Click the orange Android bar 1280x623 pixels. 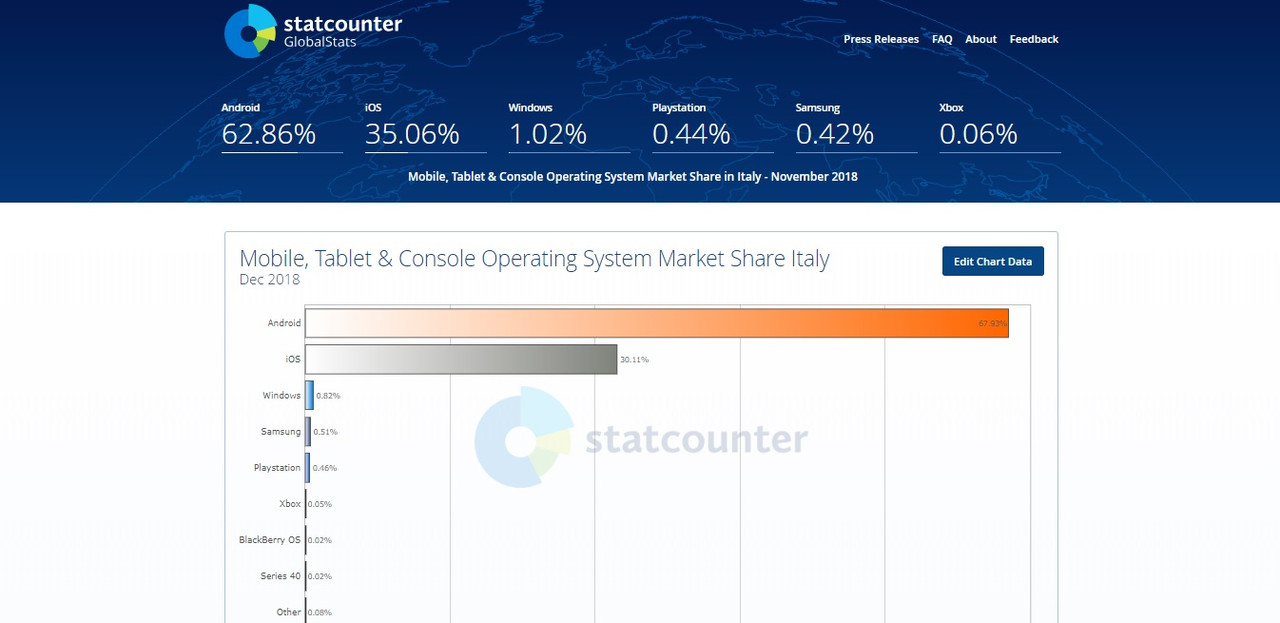(x=657, y=323)
